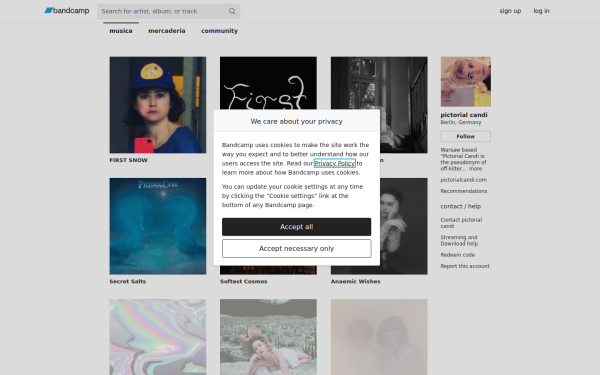Visit pictorialcandi.com link

click(463, 180)
